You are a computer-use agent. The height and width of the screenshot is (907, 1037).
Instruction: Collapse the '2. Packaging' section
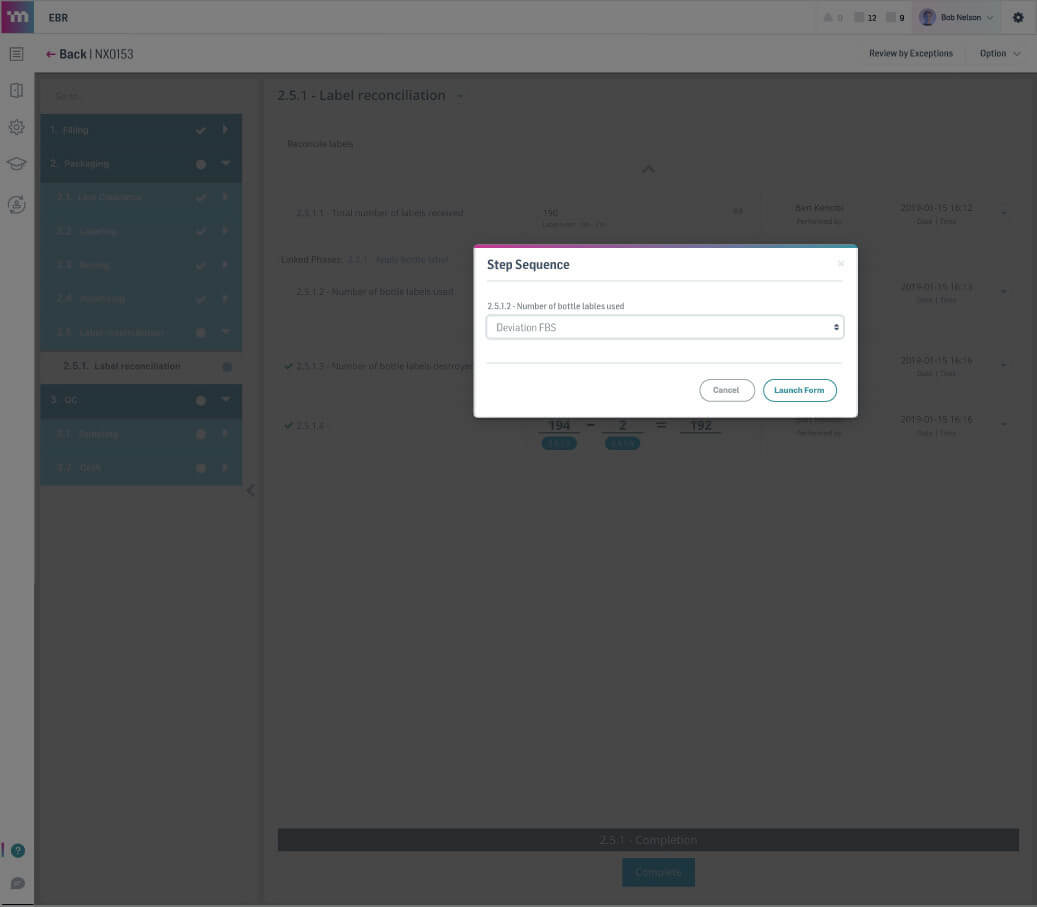click(x=225, y=163)
